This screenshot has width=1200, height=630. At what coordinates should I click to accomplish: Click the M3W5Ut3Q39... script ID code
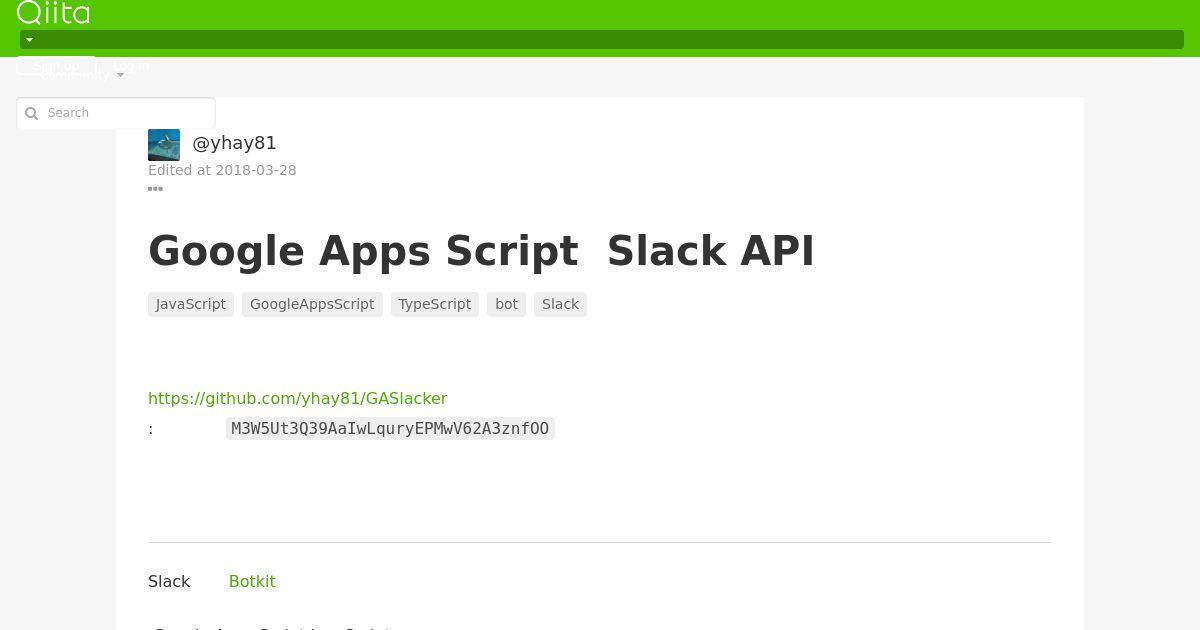pyautogui.click(x=390, y=428)
